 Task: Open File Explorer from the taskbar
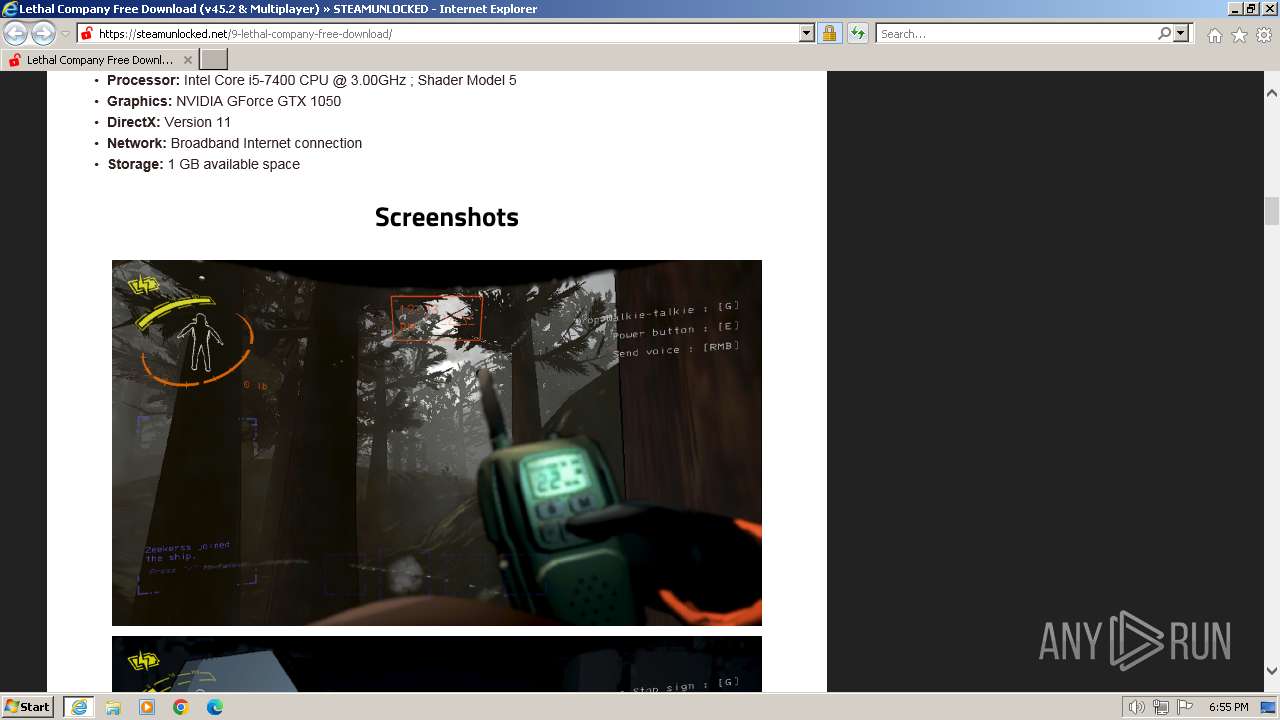coord(113,707)
